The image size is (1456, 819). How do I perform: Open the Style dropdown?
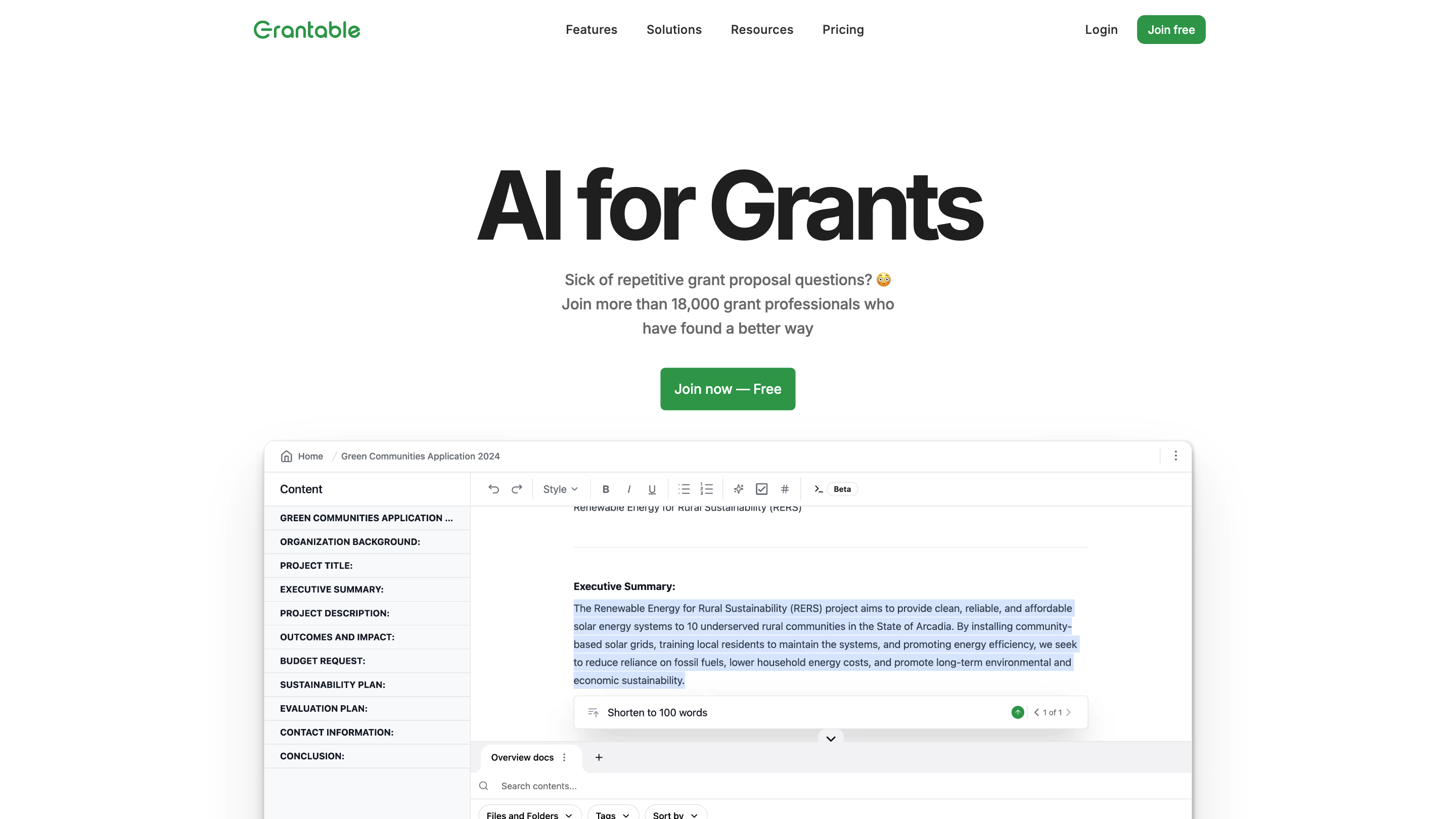coord(560,489)
